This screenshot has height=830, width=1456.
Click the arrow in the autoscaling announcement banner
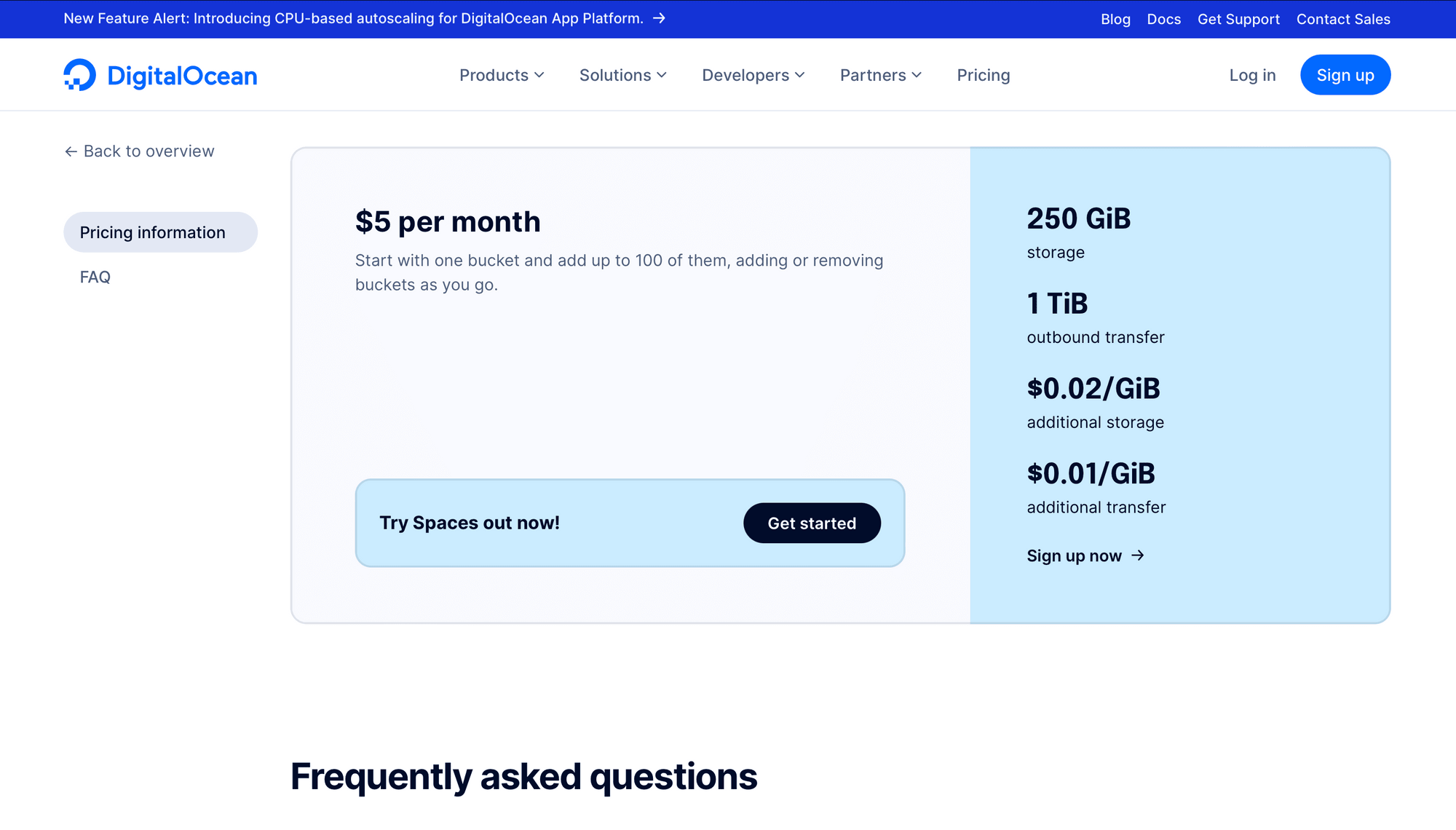click(x=658, y=18)
